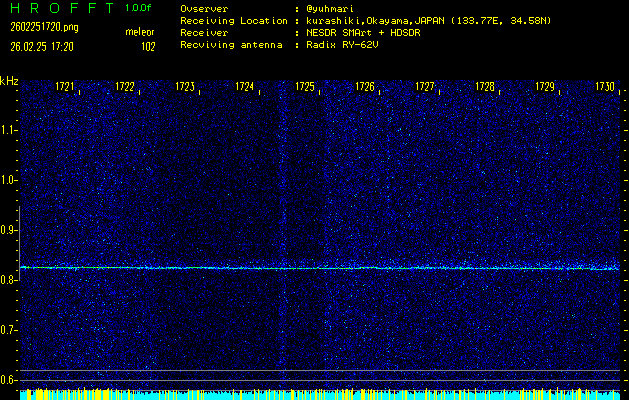
Task: Click the yellow meteor label
Action: point(139,33)
